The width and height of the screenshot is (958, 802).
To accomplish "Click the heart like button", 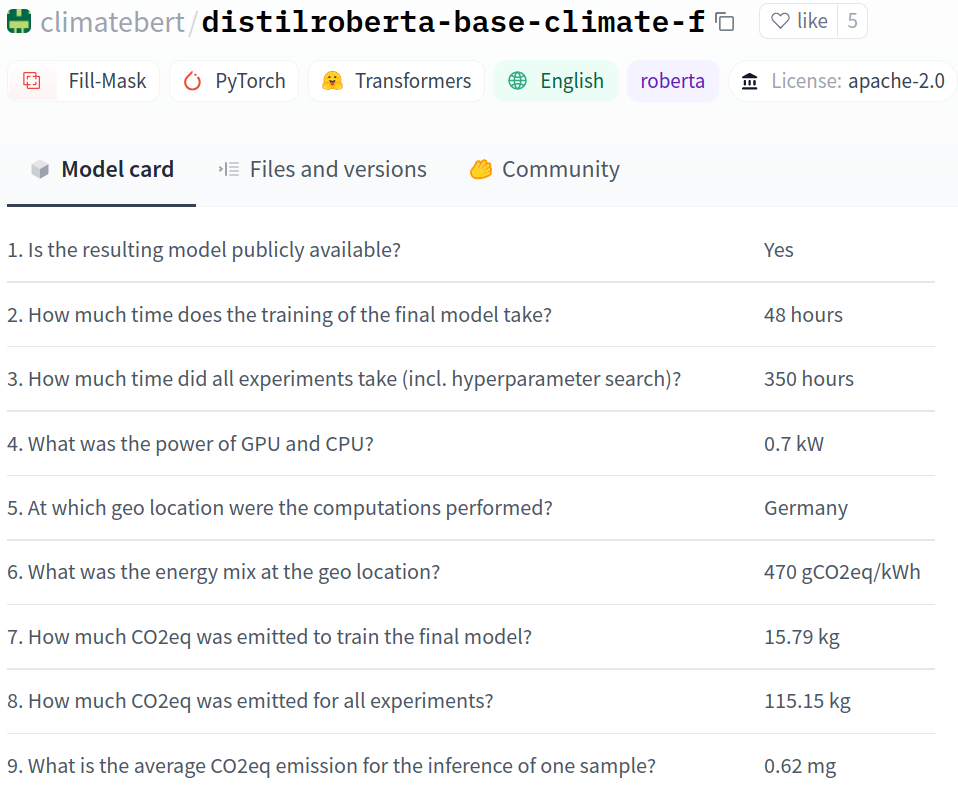I will pos(799,21).
